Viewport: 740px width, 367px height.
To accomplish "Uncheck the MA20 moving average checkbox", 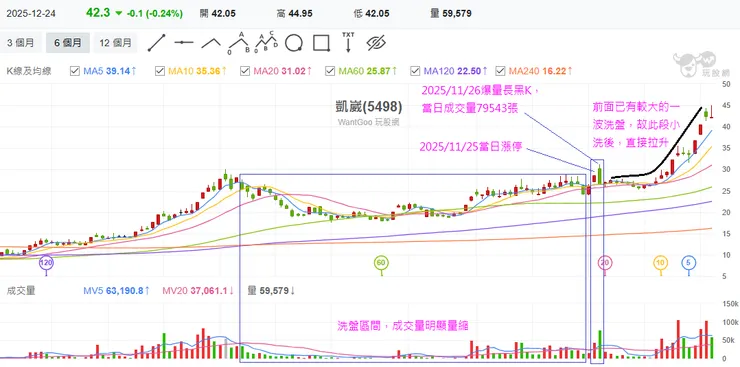I will 244,71.
